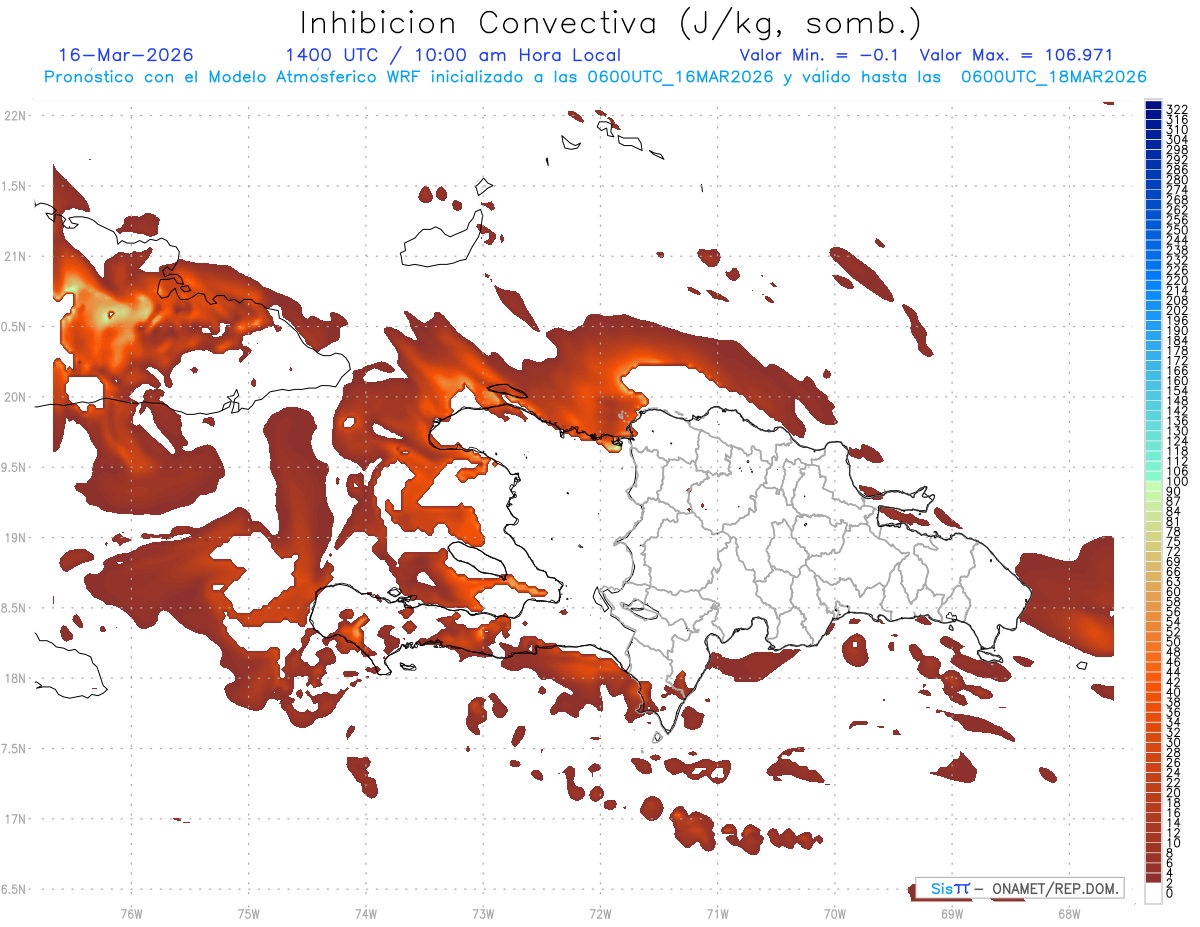Click the '0600UTC_18MAR2026' valid-until timestamp
This screenshot has height=927, width=1200.
tap(1053, 77)
